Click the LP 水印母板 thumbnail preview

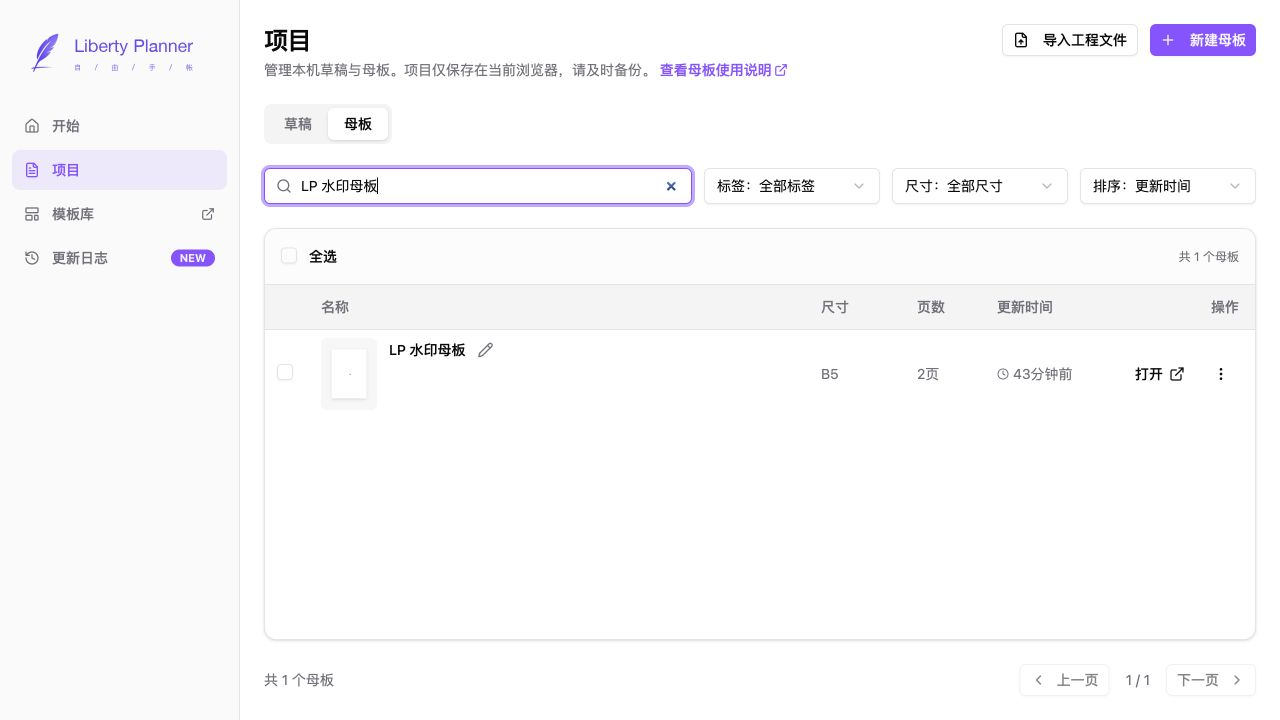pyautogui.click(x=349, y=374)
